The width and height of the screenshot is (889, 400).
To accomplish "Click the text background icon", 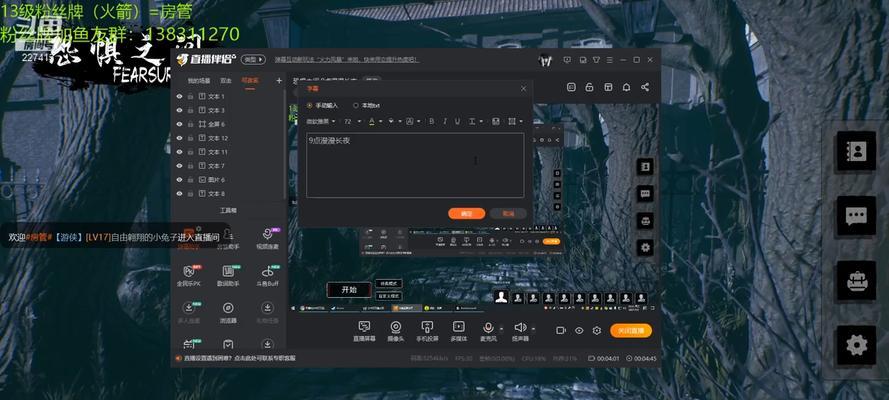I will tap(496, 121).
